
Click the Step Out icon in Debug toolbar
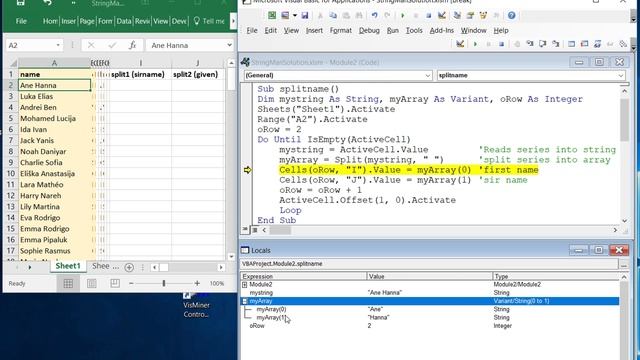[556, 44]
